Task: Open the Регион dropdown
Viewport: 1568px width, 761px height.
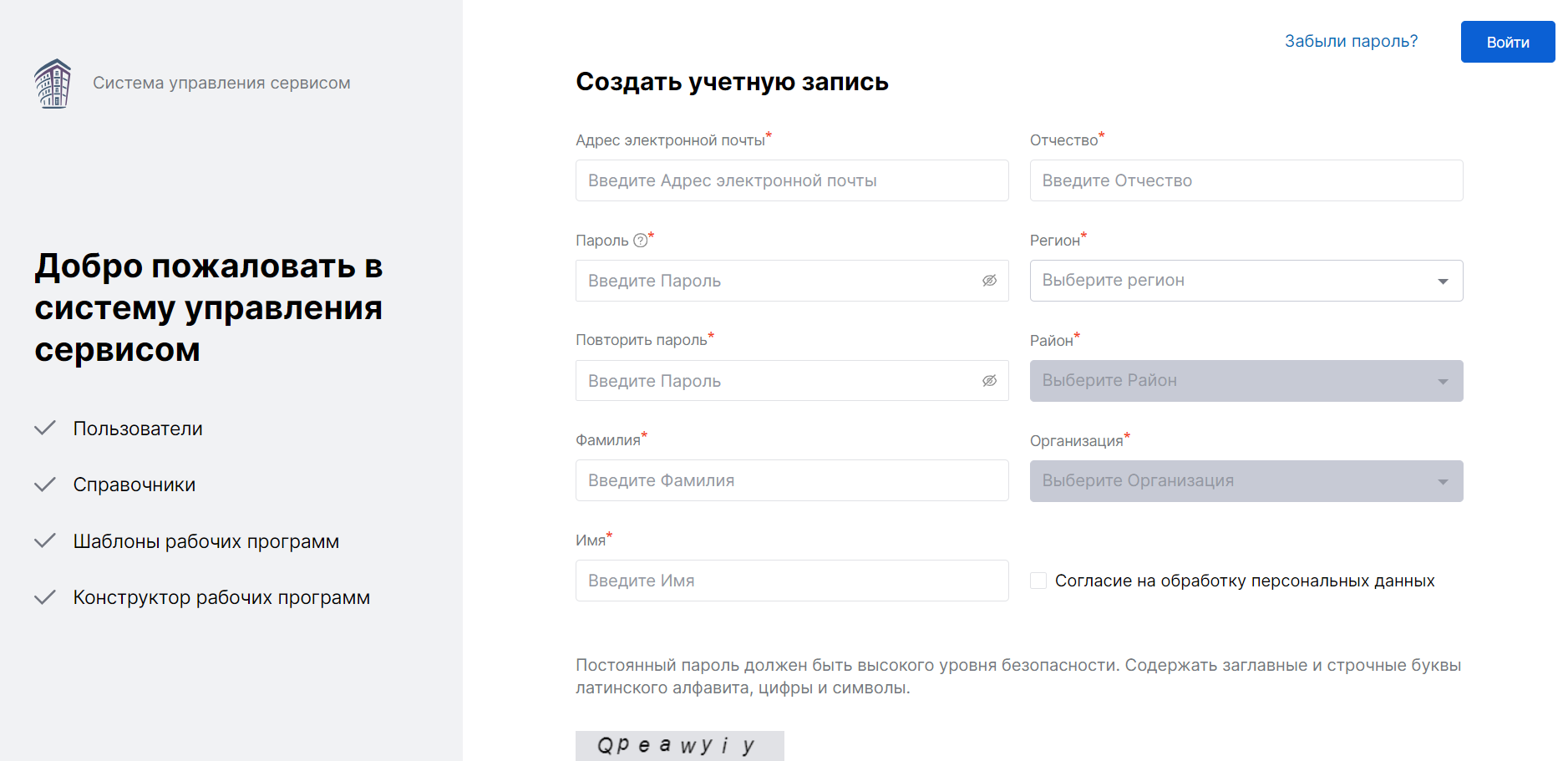Action: (x=1246, y=281)
